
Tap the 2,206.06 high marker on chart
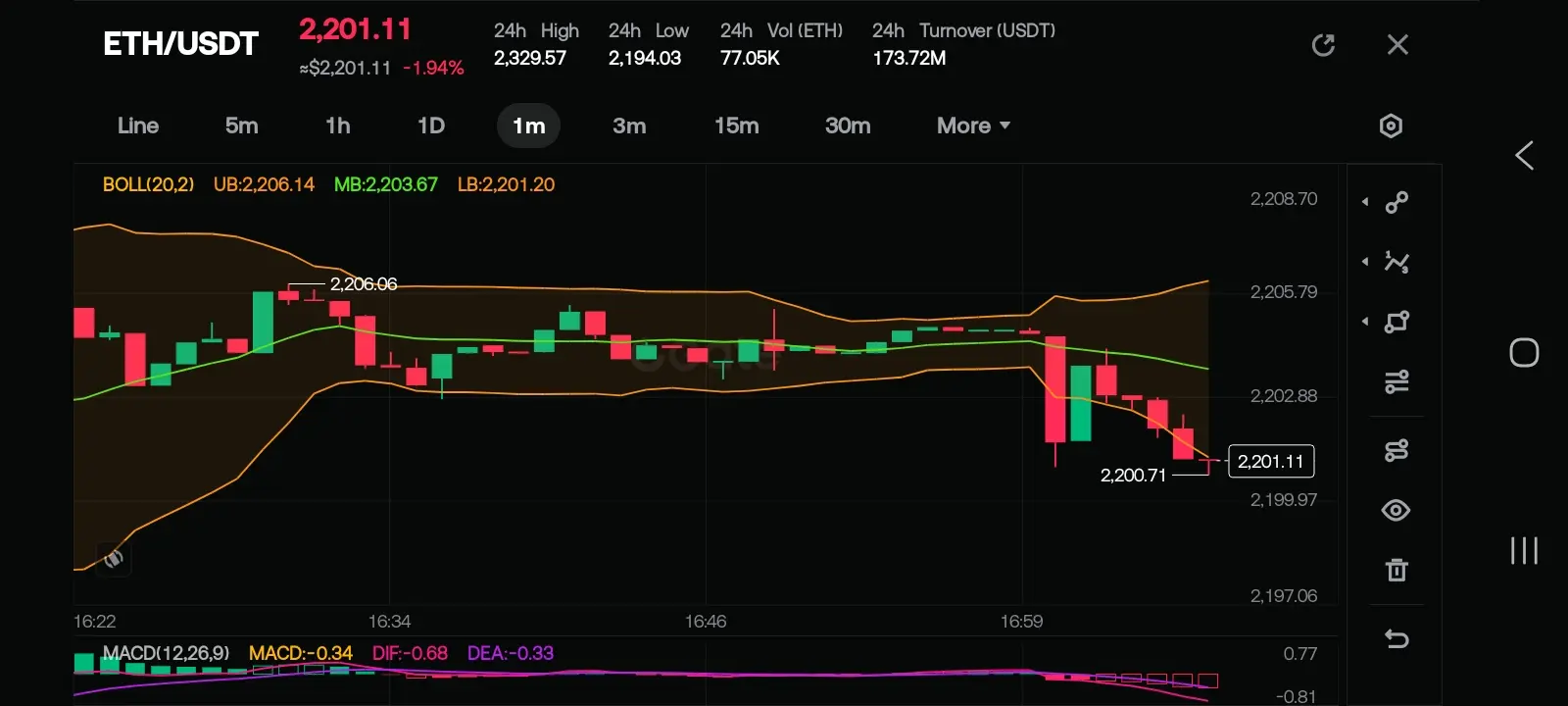[364, 284]
